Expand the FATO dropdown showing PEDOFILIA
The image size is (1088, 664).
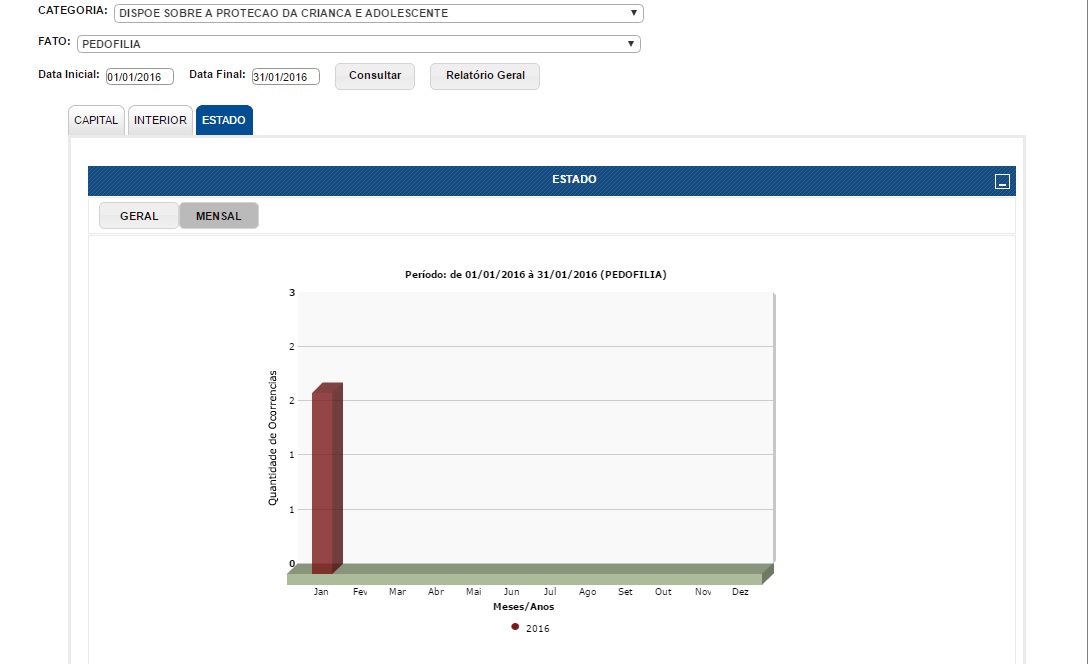tap(358, 44)
